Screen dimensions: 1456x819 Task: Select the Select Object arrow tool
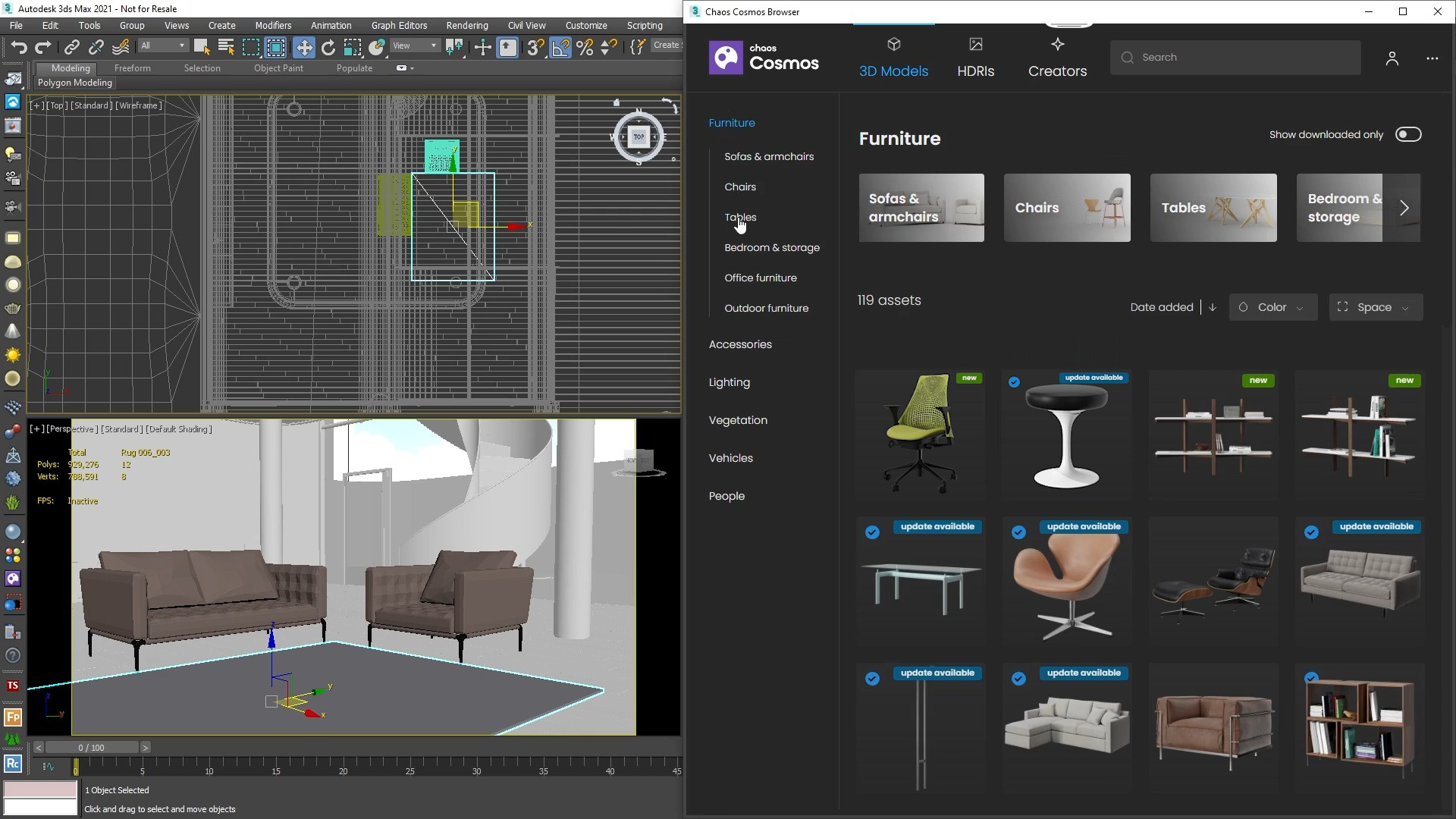(201, 48)
